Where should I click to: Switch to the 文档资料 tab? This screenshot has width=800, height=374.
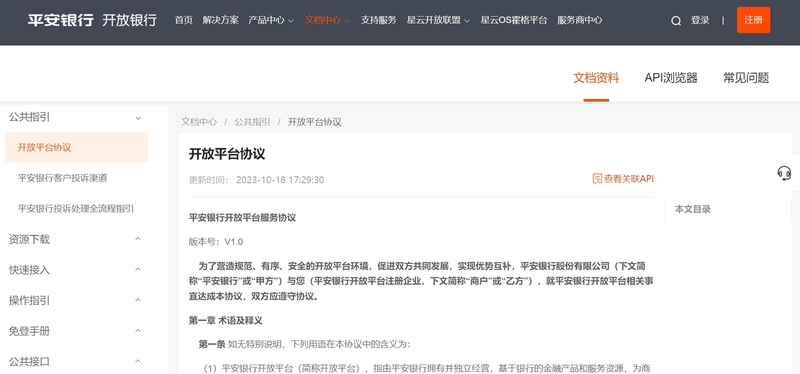pos(596,78)
